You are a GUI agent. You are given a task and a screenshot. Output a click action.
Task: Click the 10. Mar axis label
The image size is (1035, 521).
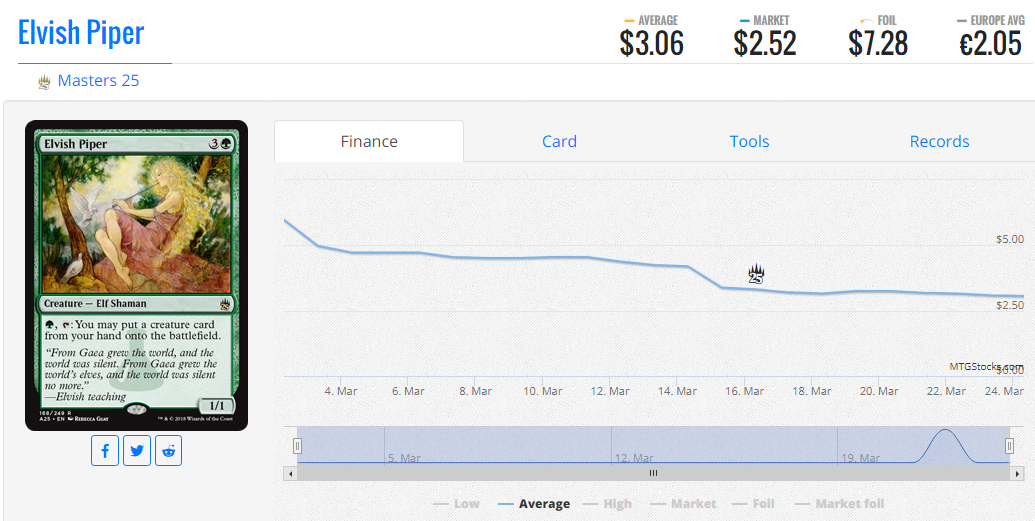pyautogui.click(x=543, y=391)
